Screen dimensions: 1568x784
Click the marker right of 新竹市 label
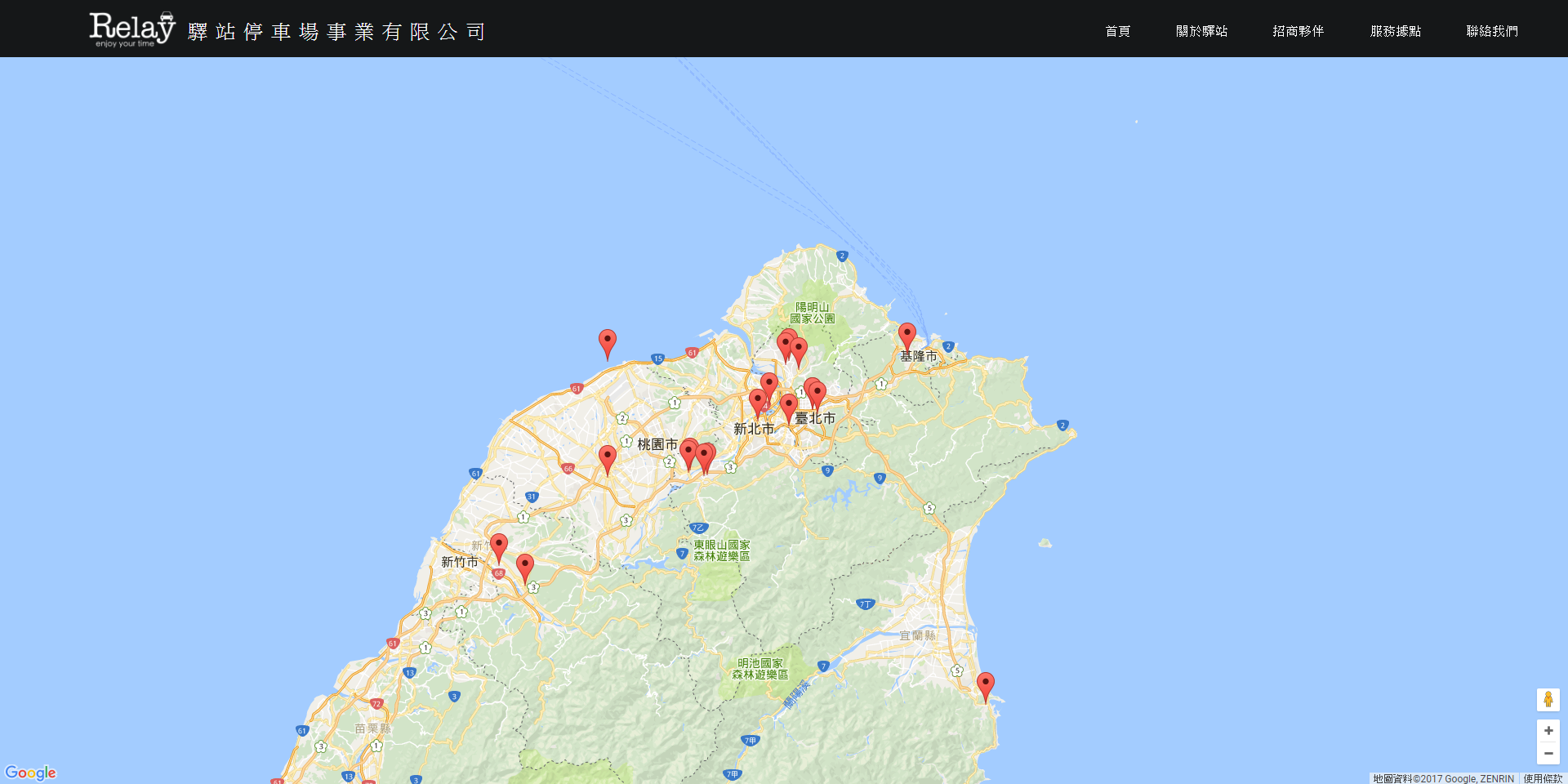pos(498,546)
